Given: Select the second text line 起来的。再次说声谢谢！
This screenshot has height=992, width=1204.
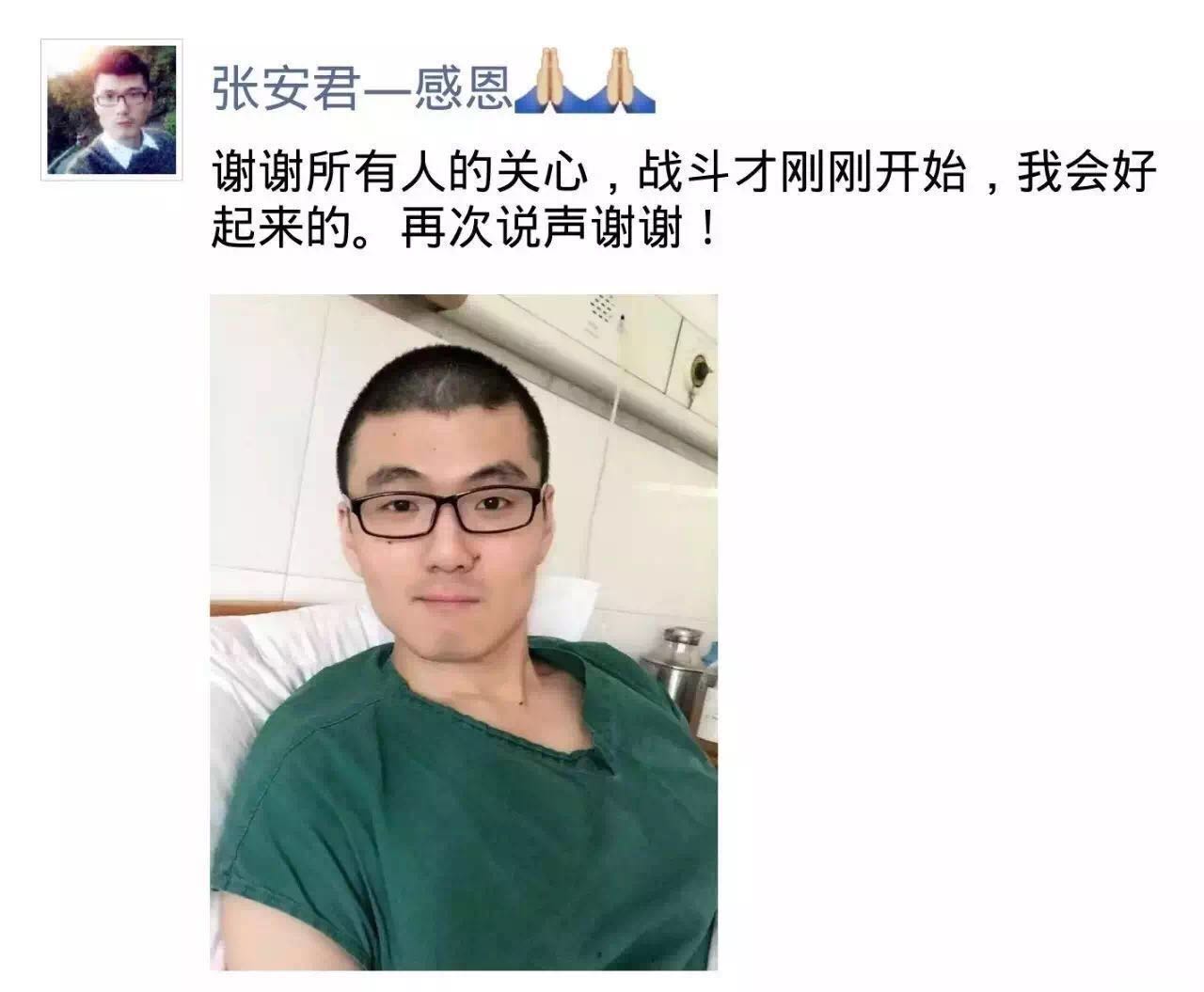Looking at the screenshot, I should [x=467, y=228].
